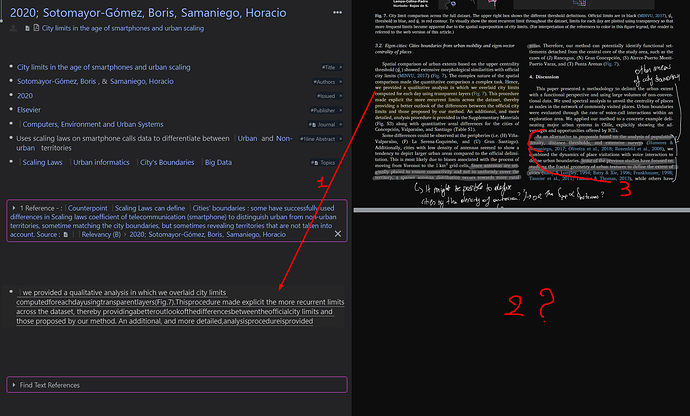
Task: Click the #Publisher tag label
Action: (x=323, y=110)
